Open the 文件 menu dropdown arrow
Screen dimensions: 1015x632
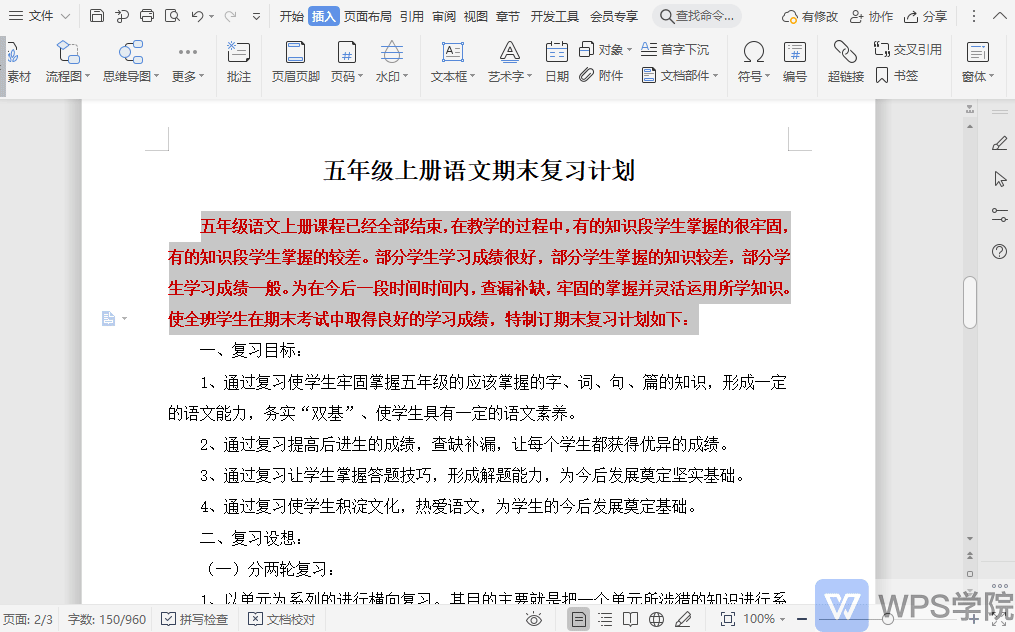(x=65, y=16)
